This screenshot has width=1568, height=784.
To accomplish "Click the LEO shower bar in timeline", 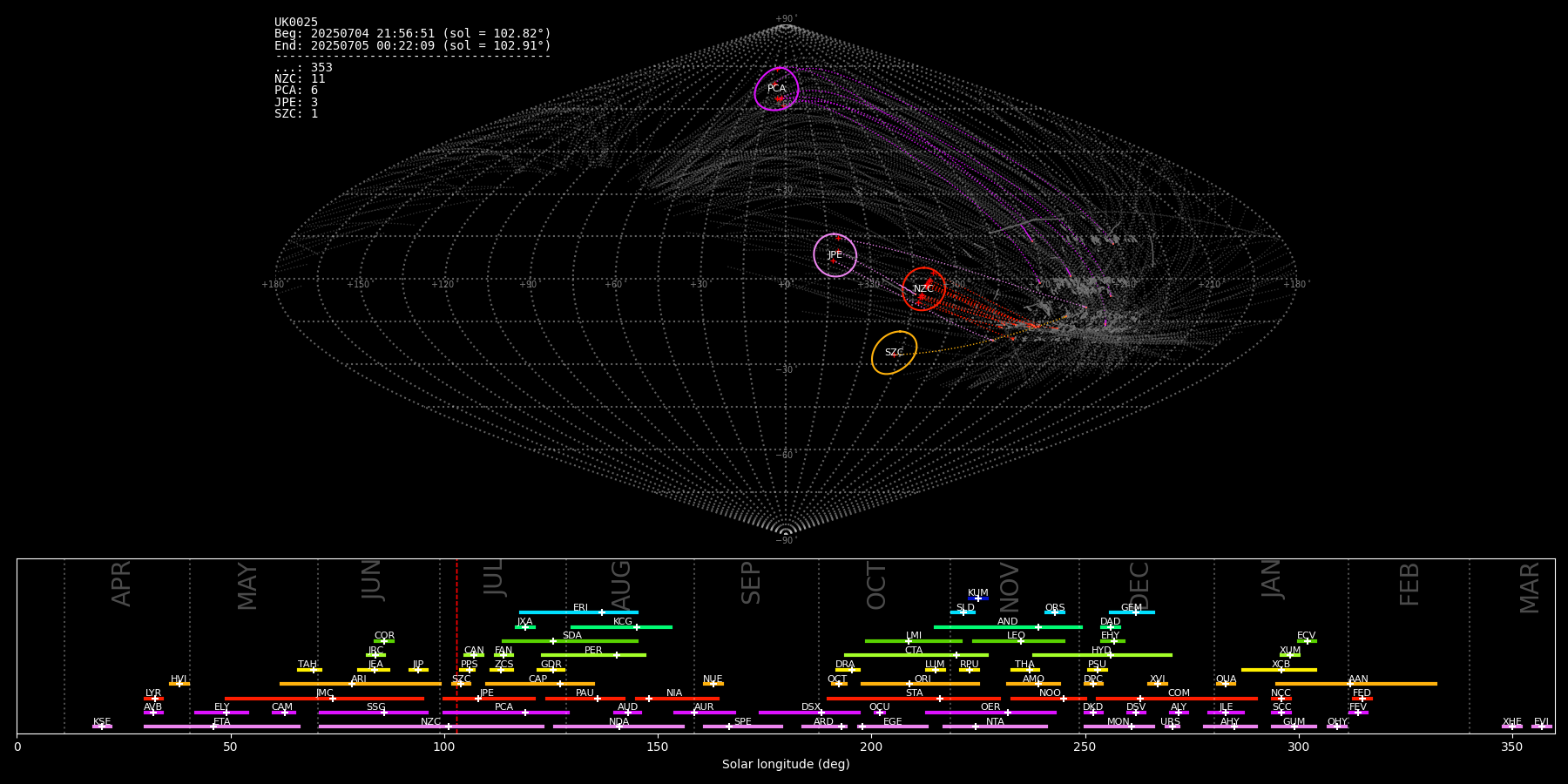I will pos(1018,641).
